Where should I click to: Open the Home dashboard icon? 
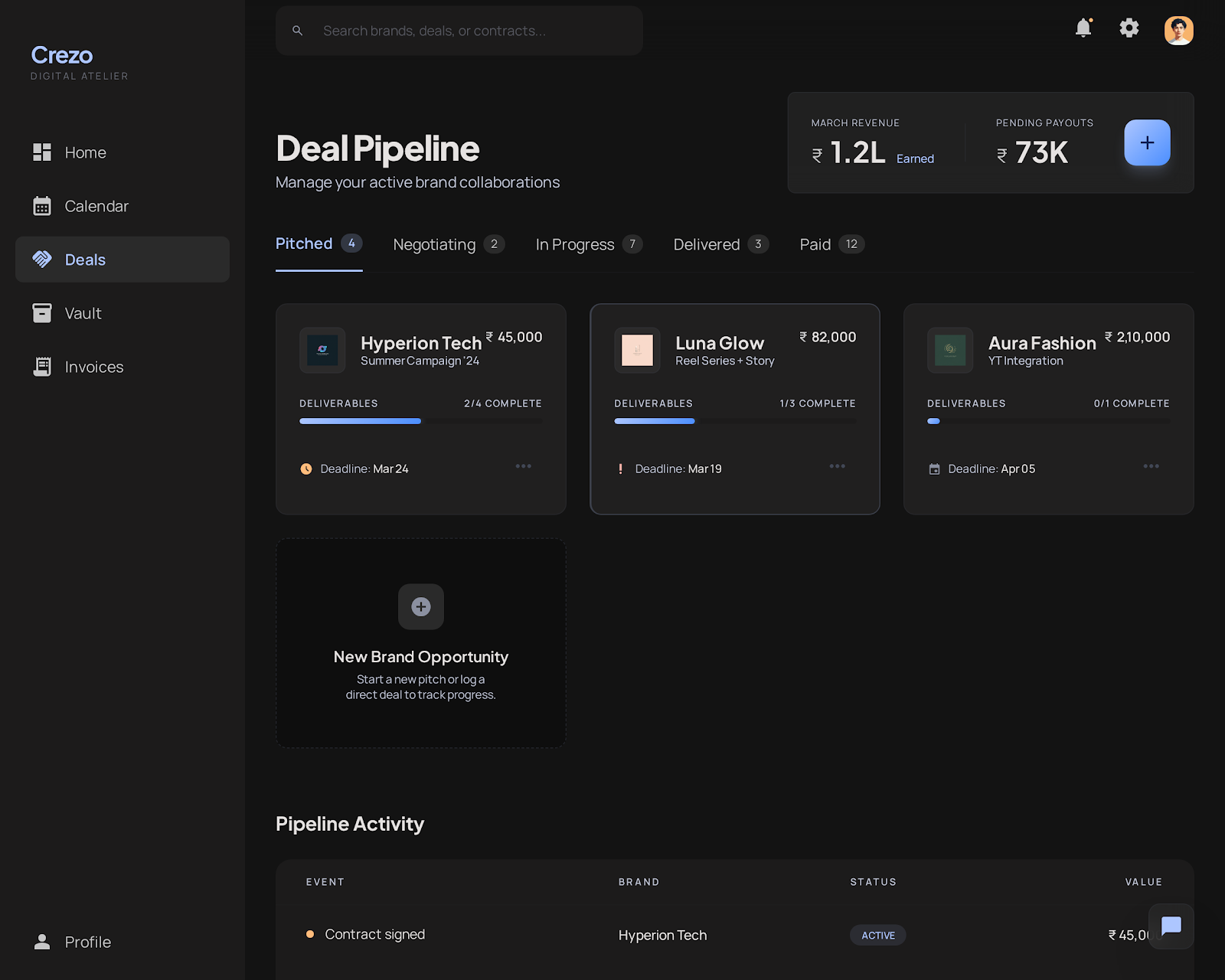[42, 152]
